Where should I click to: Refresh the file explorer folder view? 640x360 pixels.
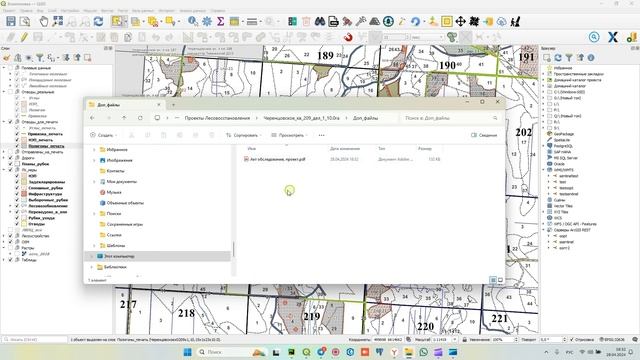coord(140,118)
